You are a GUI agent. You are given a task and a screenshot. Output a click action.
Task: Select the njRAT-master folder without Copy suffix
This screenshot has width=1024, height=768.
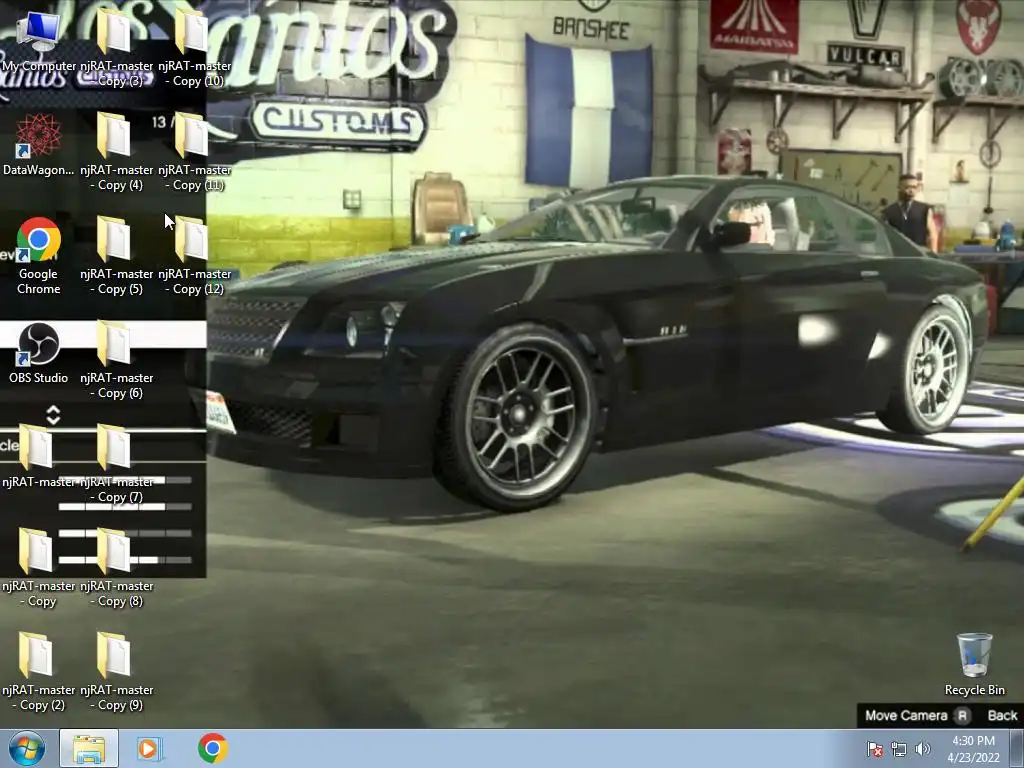click(x=38, y=456)
